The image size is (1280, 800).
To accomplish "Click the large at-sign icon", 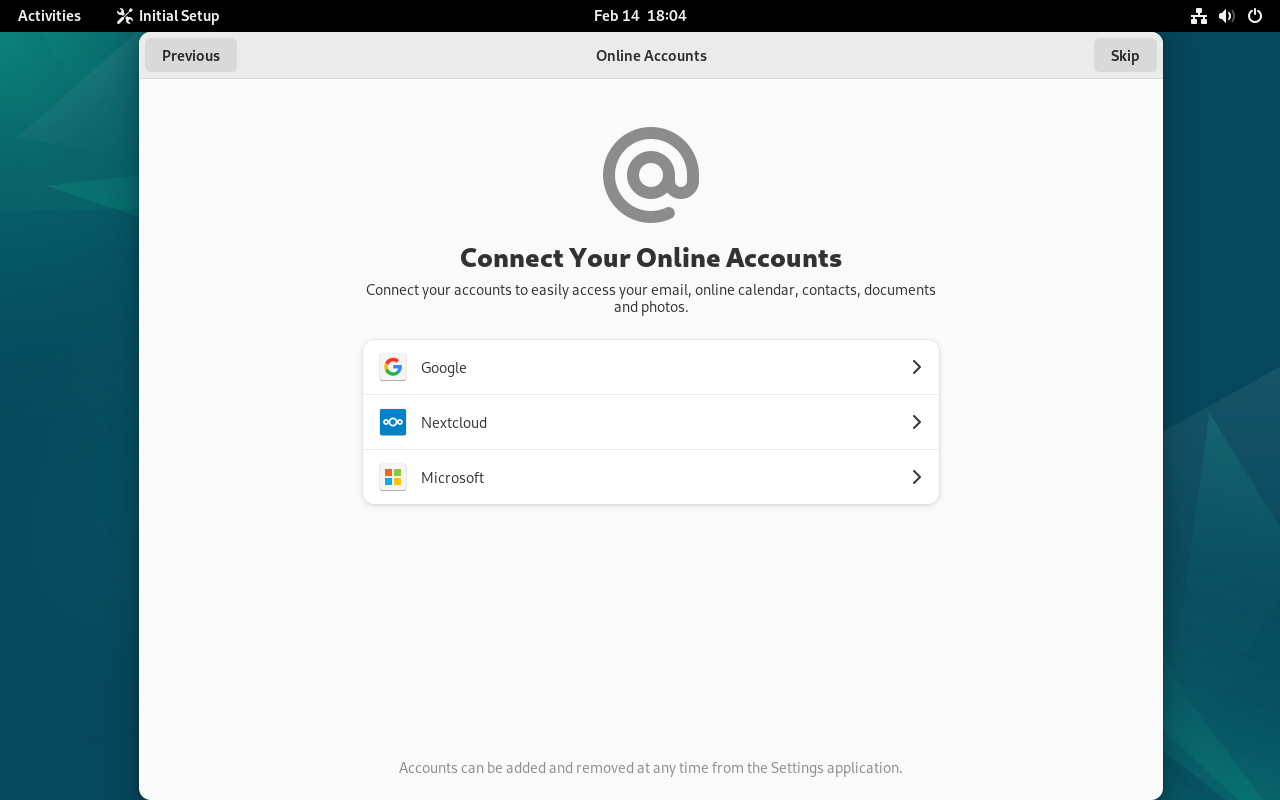I will point(651,175).
